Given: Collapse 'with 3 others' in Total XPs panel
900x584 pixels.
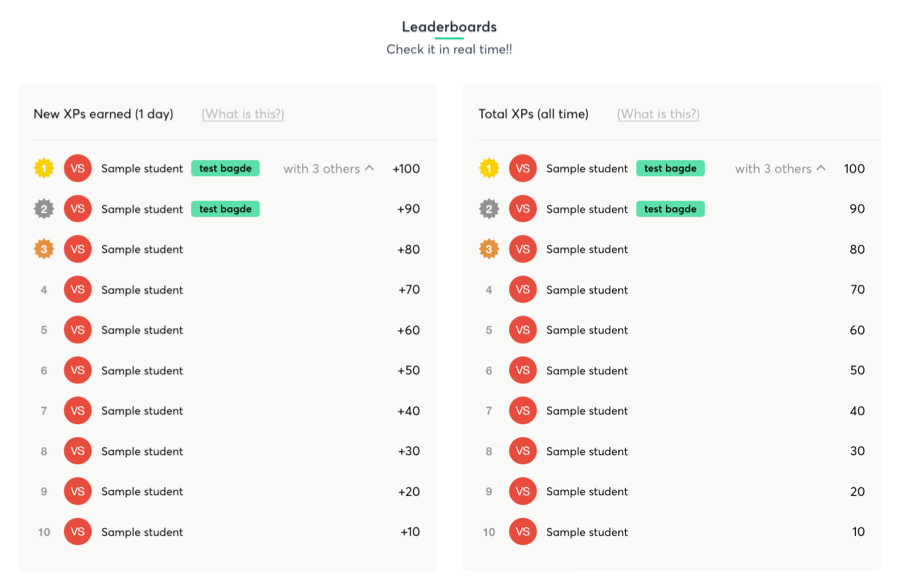Looking at the screenshot, I should pos(780,169).
